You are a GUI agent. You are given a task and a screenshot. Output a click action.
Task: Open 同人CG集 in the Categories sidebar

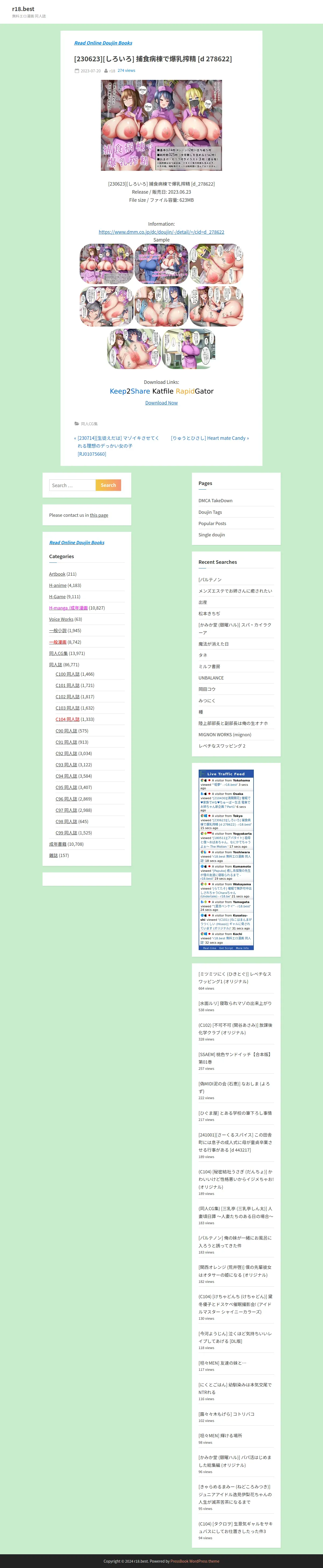point(58,654)
